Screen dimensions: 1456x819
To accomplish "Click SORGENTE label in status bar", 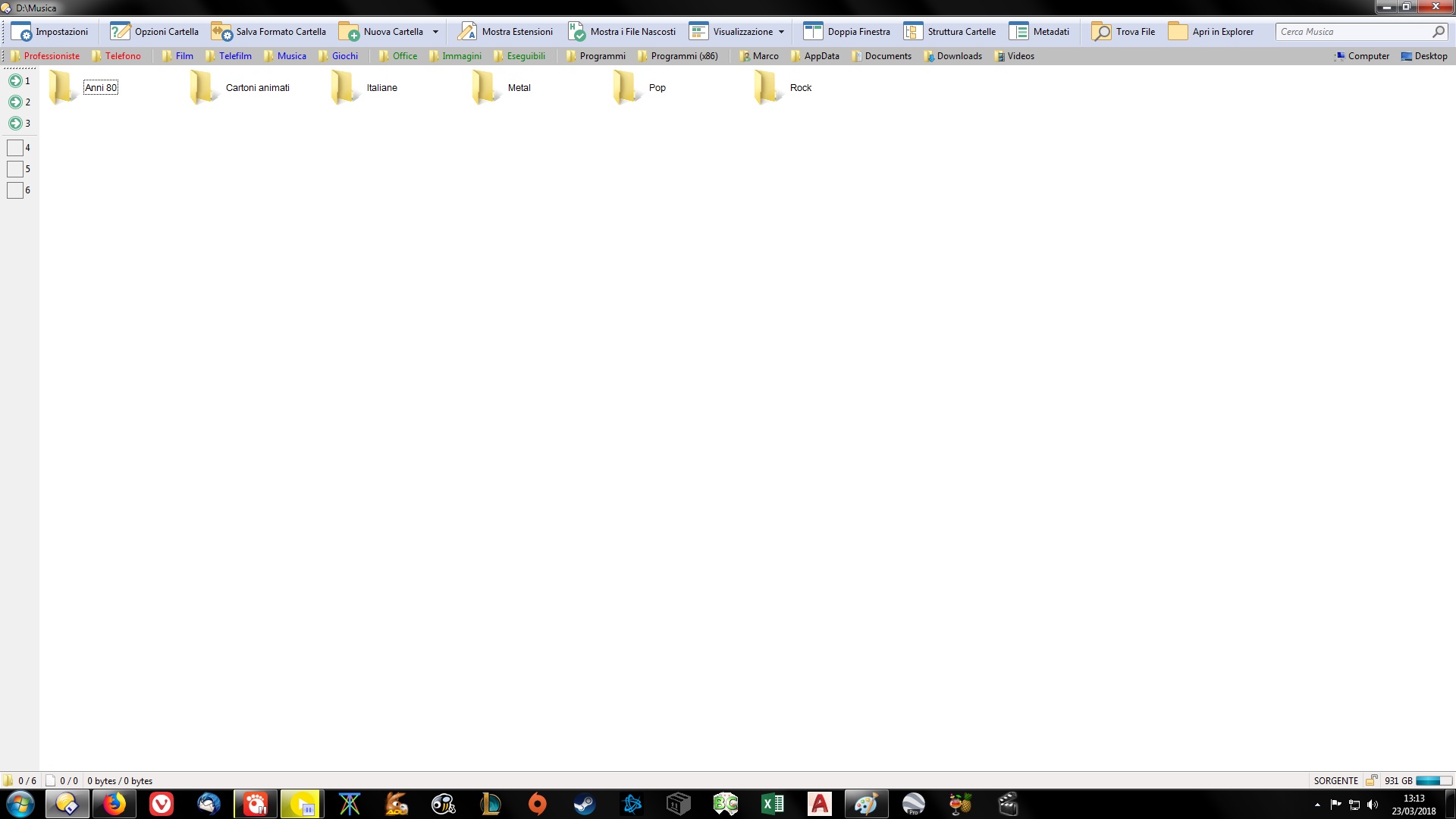I will tap(1335, 780).
